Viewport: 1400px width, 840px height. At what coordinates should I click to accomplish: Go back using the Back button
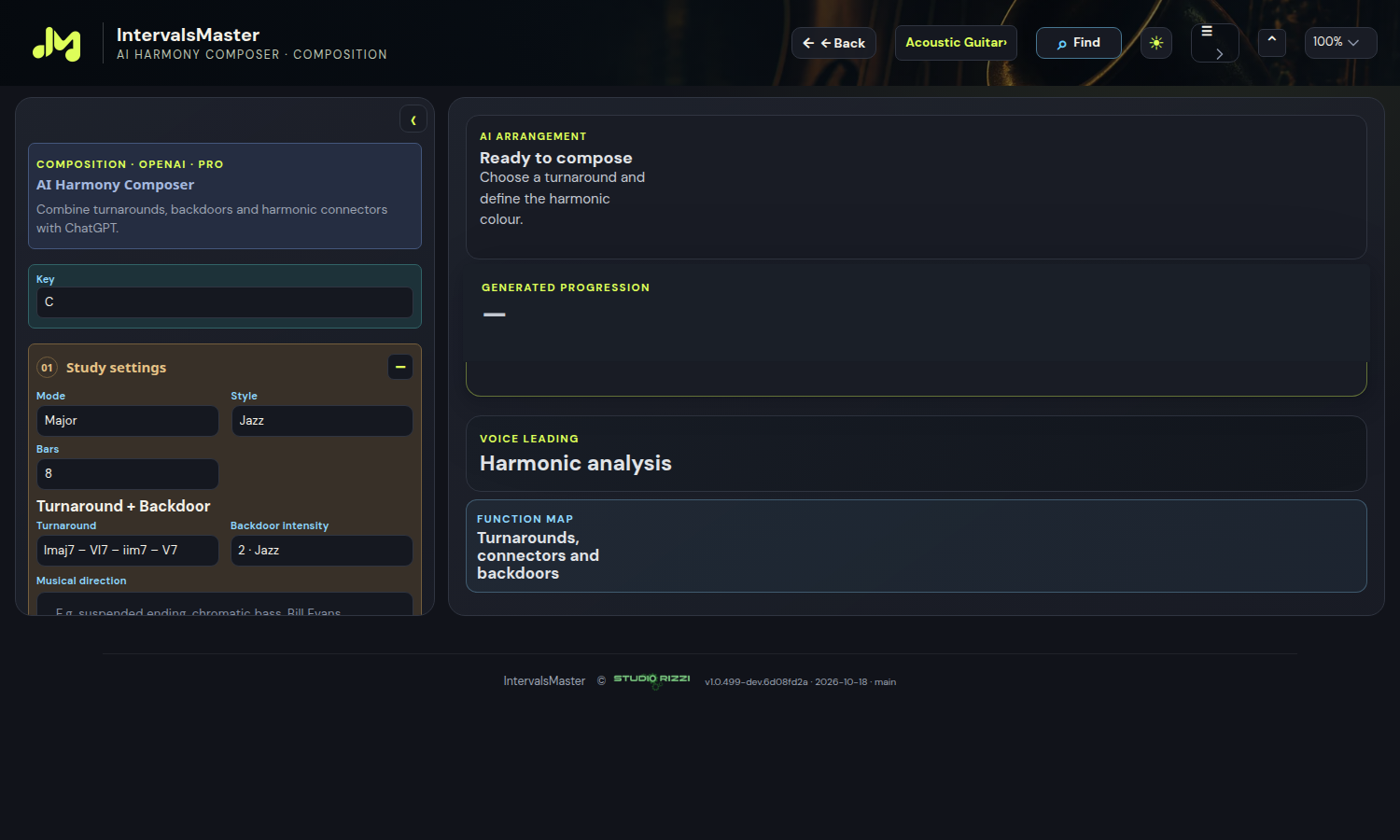coord(833,43)
